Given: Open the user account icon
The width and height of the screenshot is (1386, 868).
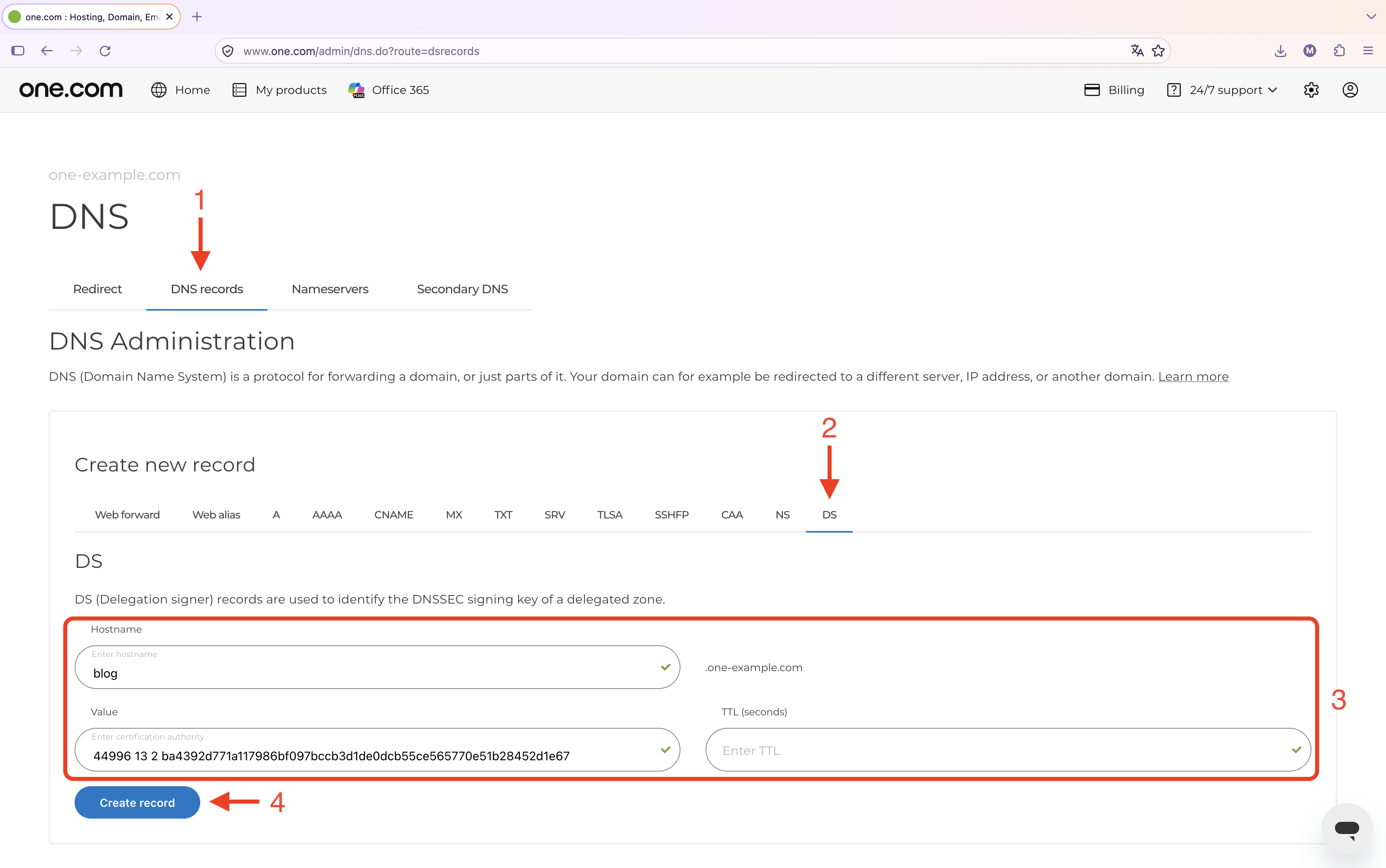Looking at the screenshot, I should [1350, 90].
